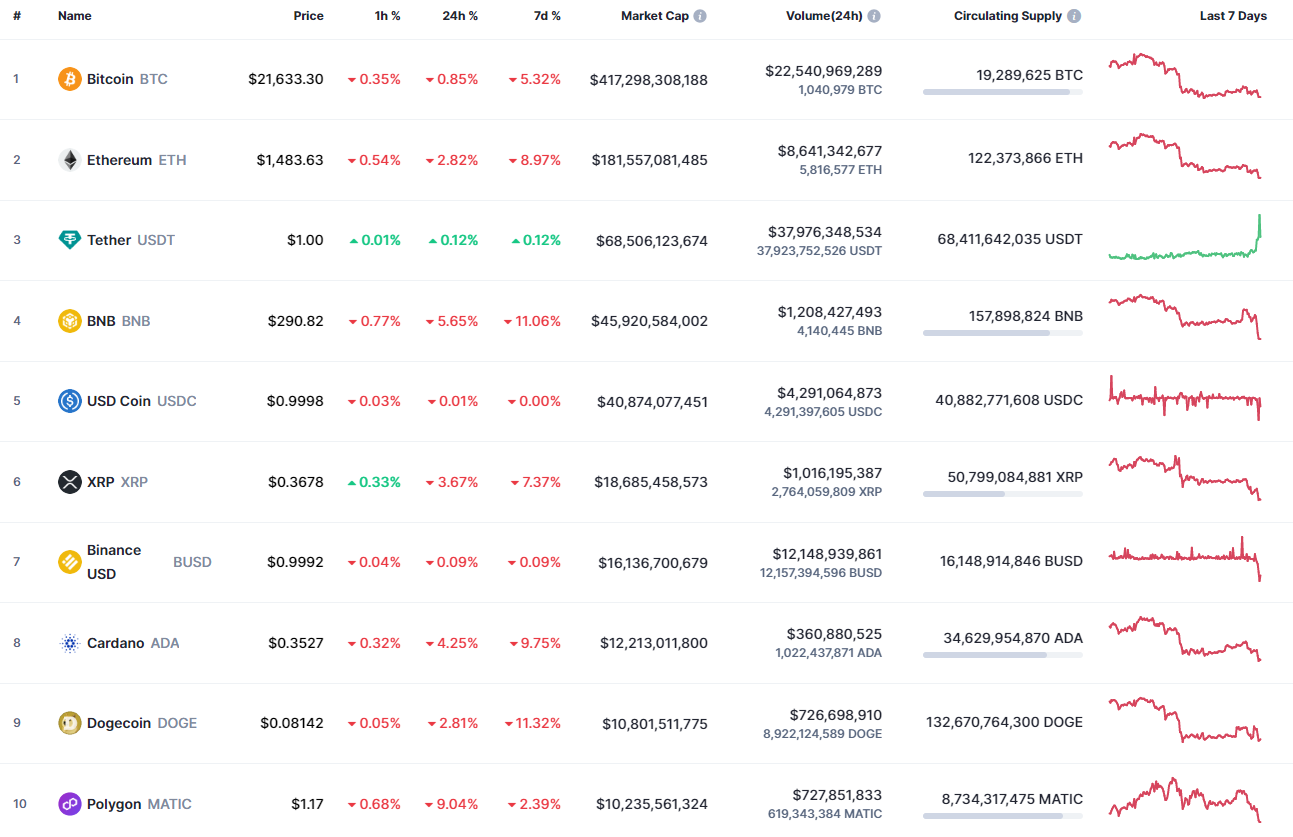Select the Tether logo icon

coord(68,240)
